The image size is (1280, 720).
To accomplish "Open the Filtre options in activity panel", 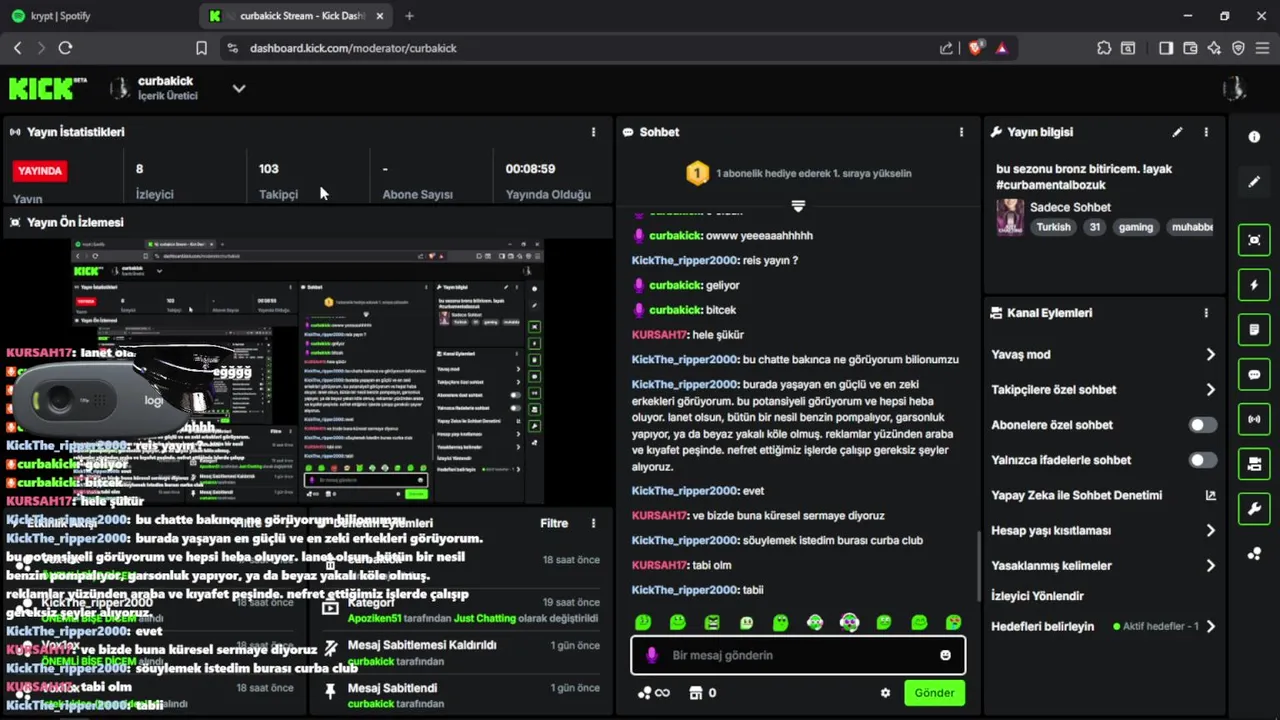I will coord(554,523).
